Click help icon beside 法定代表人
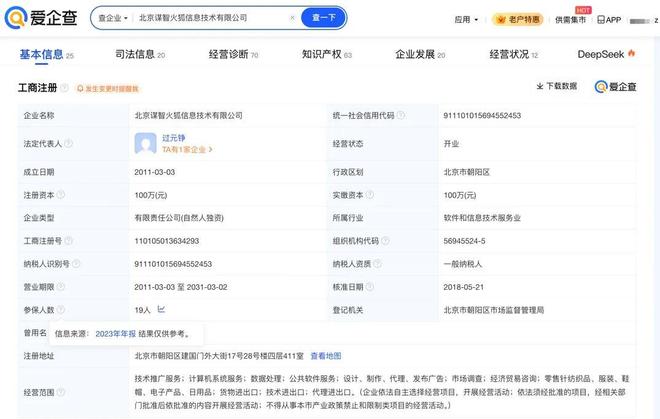 point(69,143)
